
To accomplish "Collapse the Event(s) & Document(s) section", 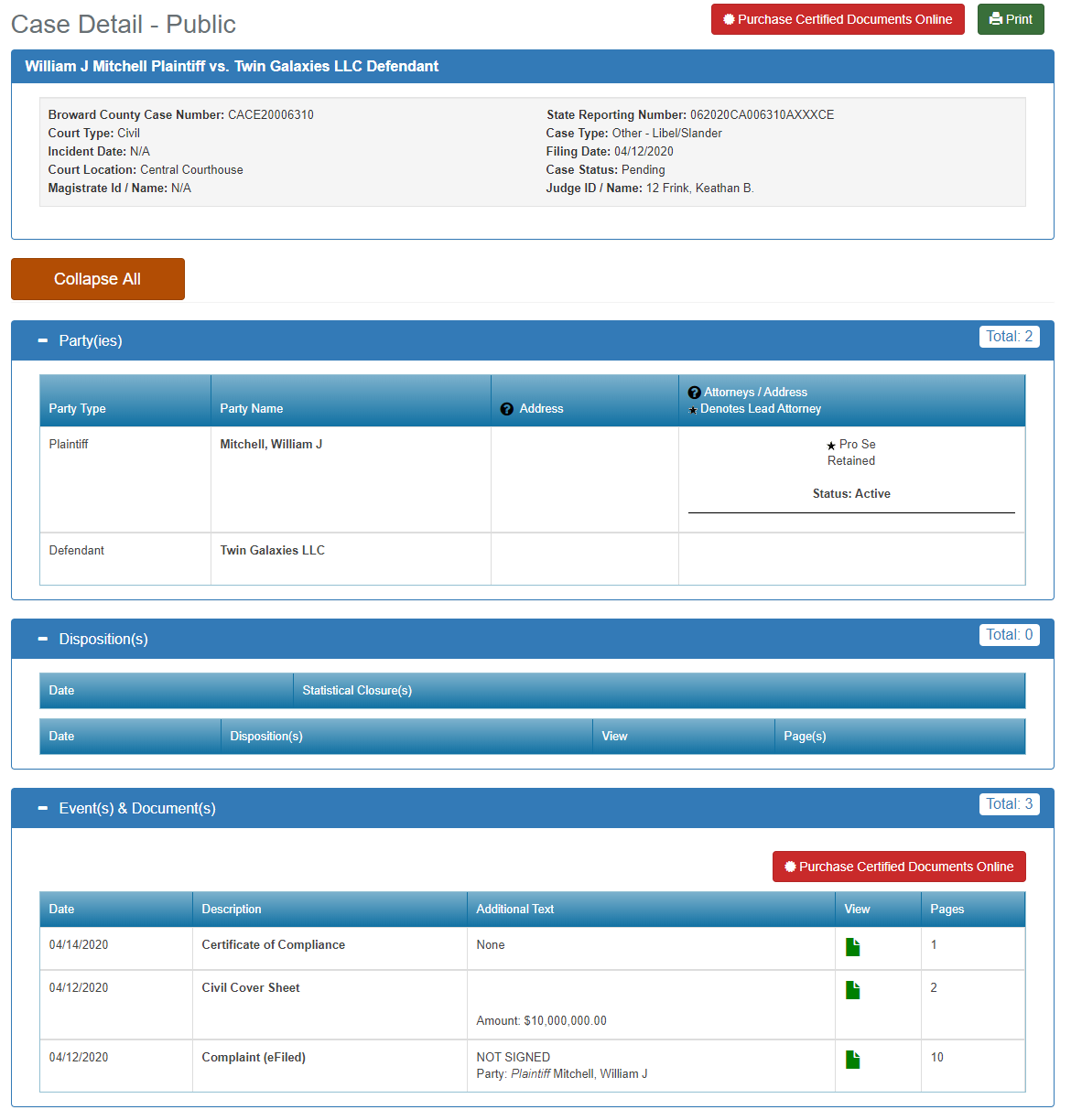I will point(42,808).
